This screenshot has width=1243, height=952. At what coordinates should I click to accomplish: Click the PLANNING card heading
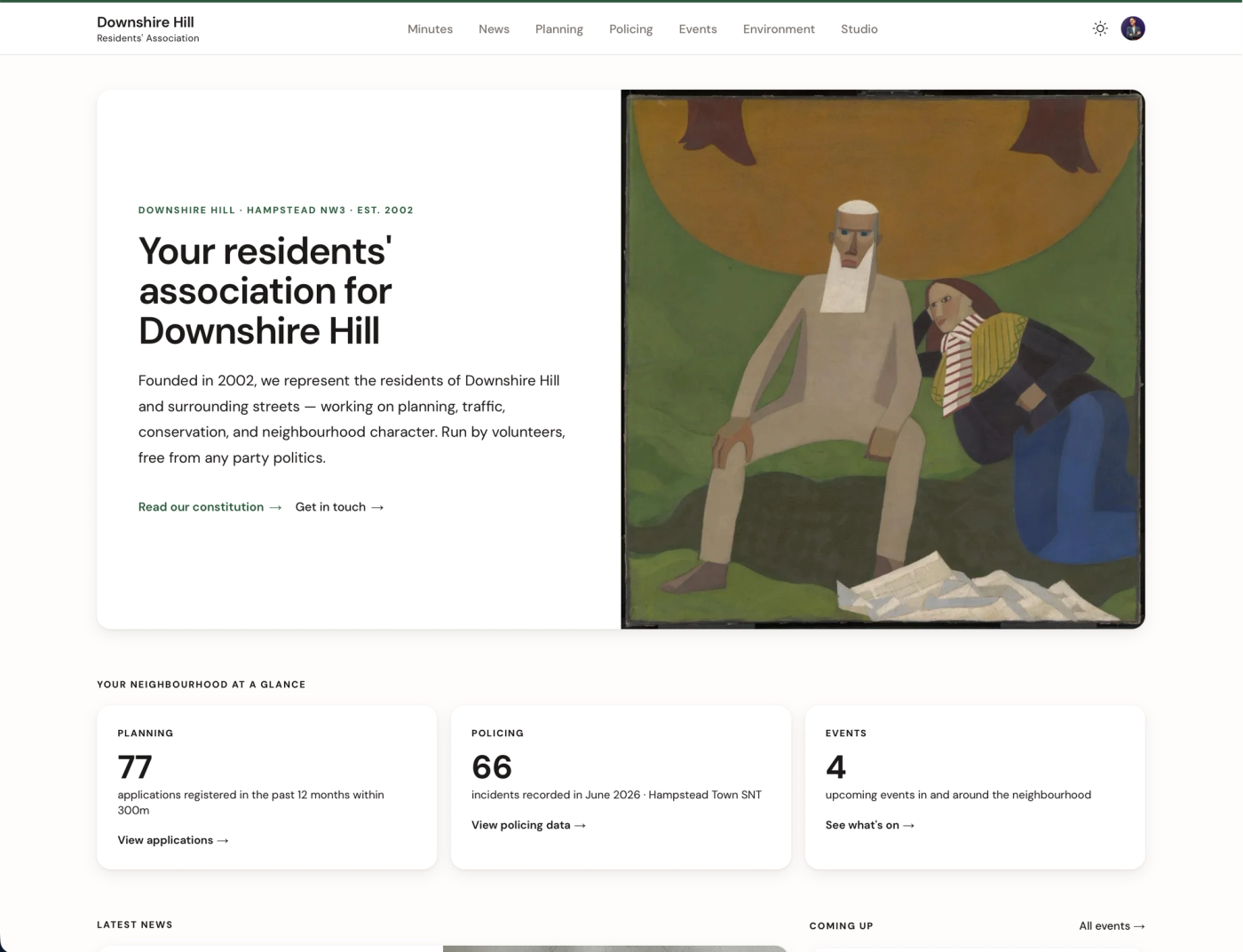(146, 734)
